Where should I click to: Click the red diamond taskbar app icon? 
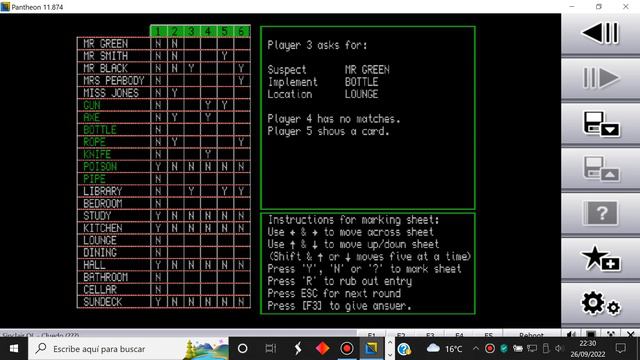pyautogui.click(x=322, y=349)
